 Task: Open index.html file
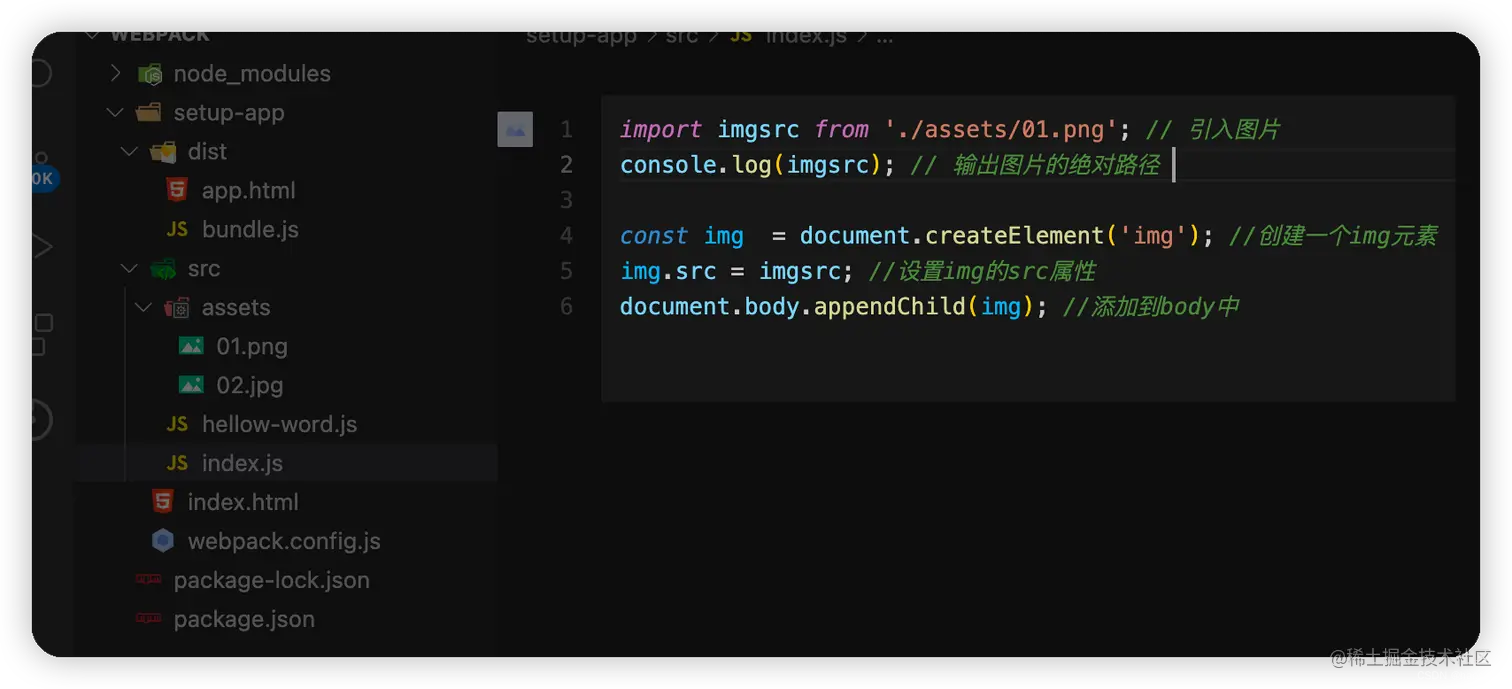(243, 502)
